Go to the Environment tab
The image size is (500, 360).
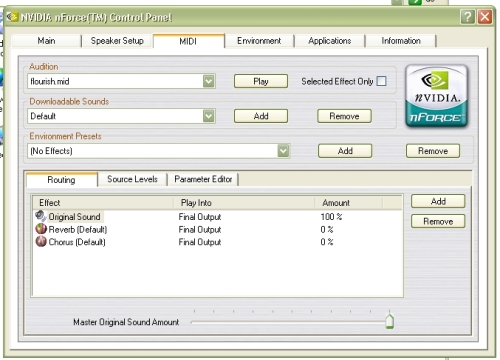click(x=259, y=41)
